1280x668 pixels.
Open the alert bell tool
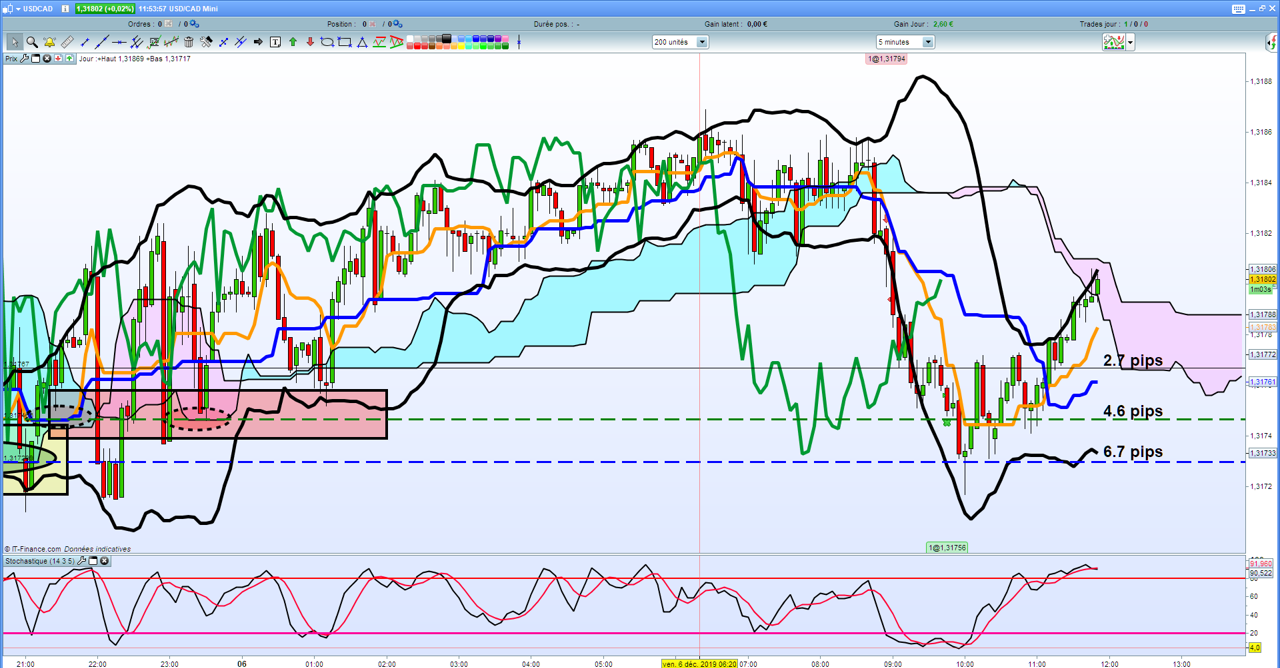[x=49, y=42]
